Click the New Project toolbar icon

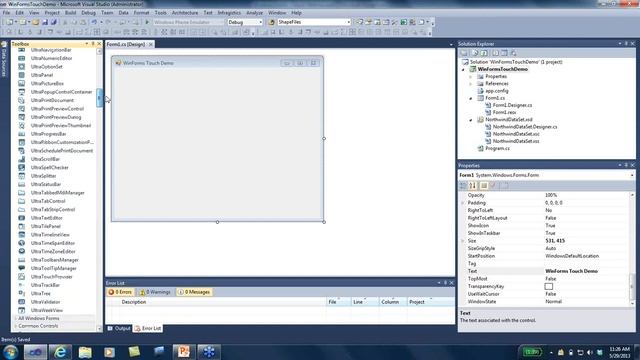[x=9, y=22]
